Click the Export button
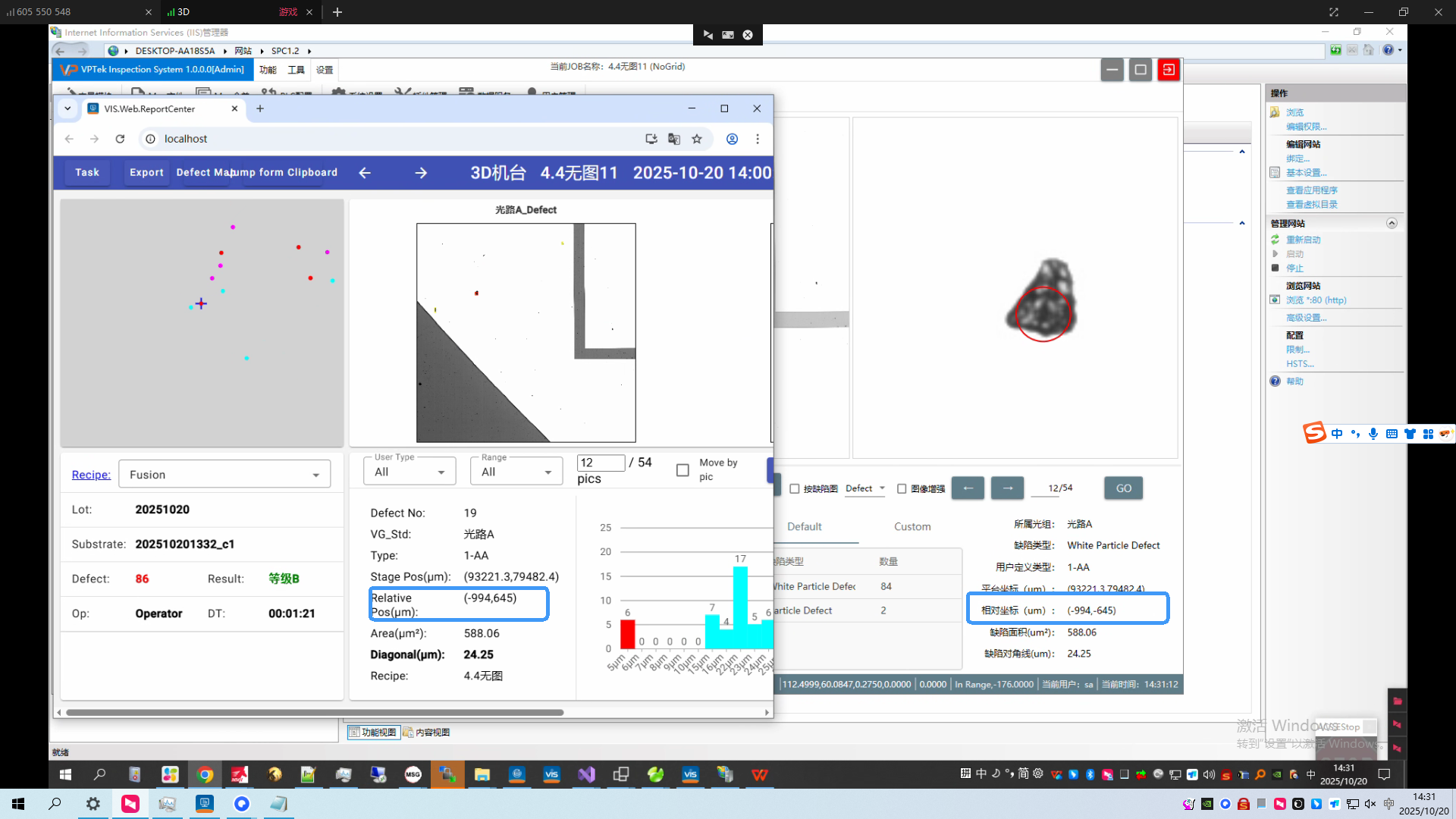 pyautogui.click(x=146, y=172)
